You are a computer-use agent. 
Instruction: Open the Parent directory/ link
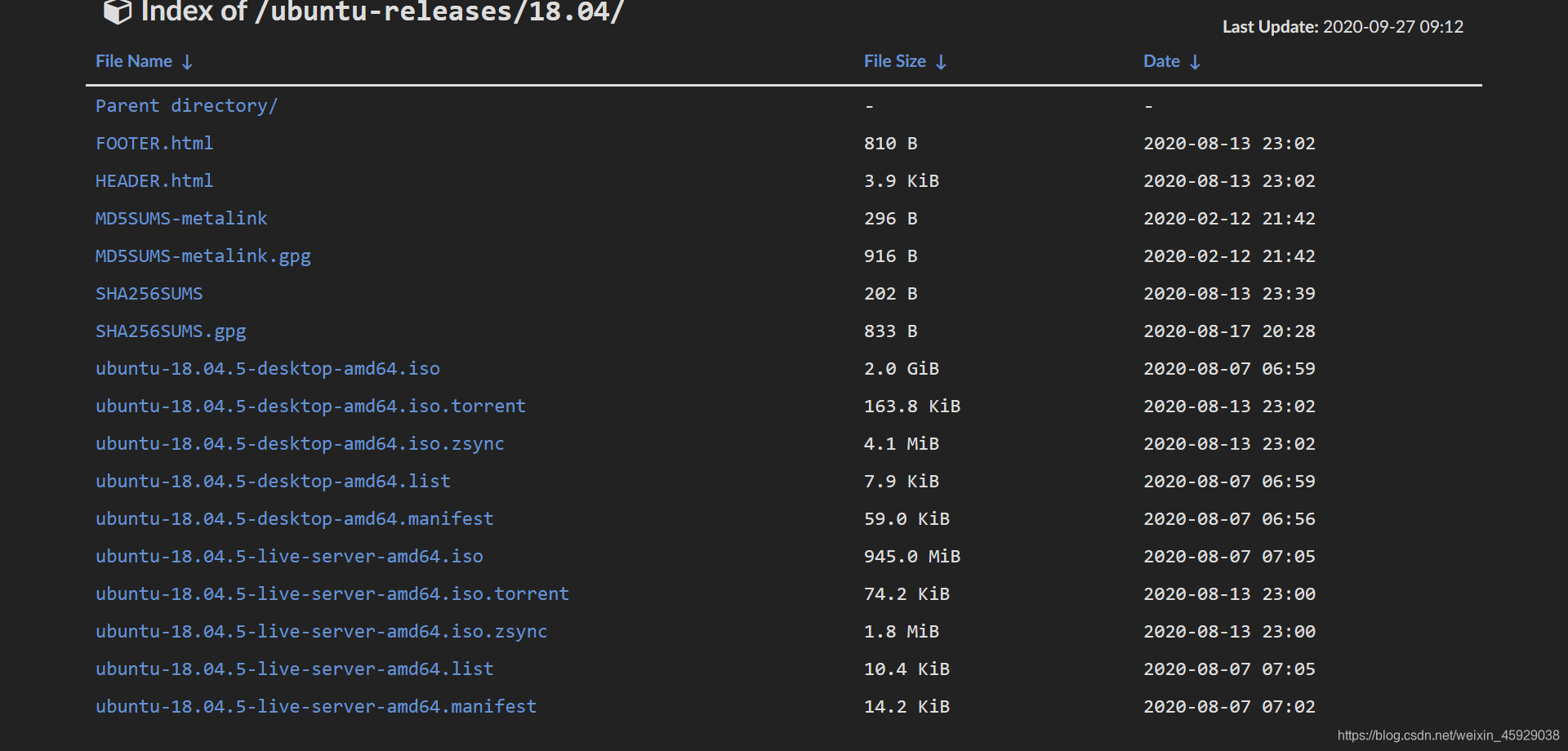click(x=186, y=106)
